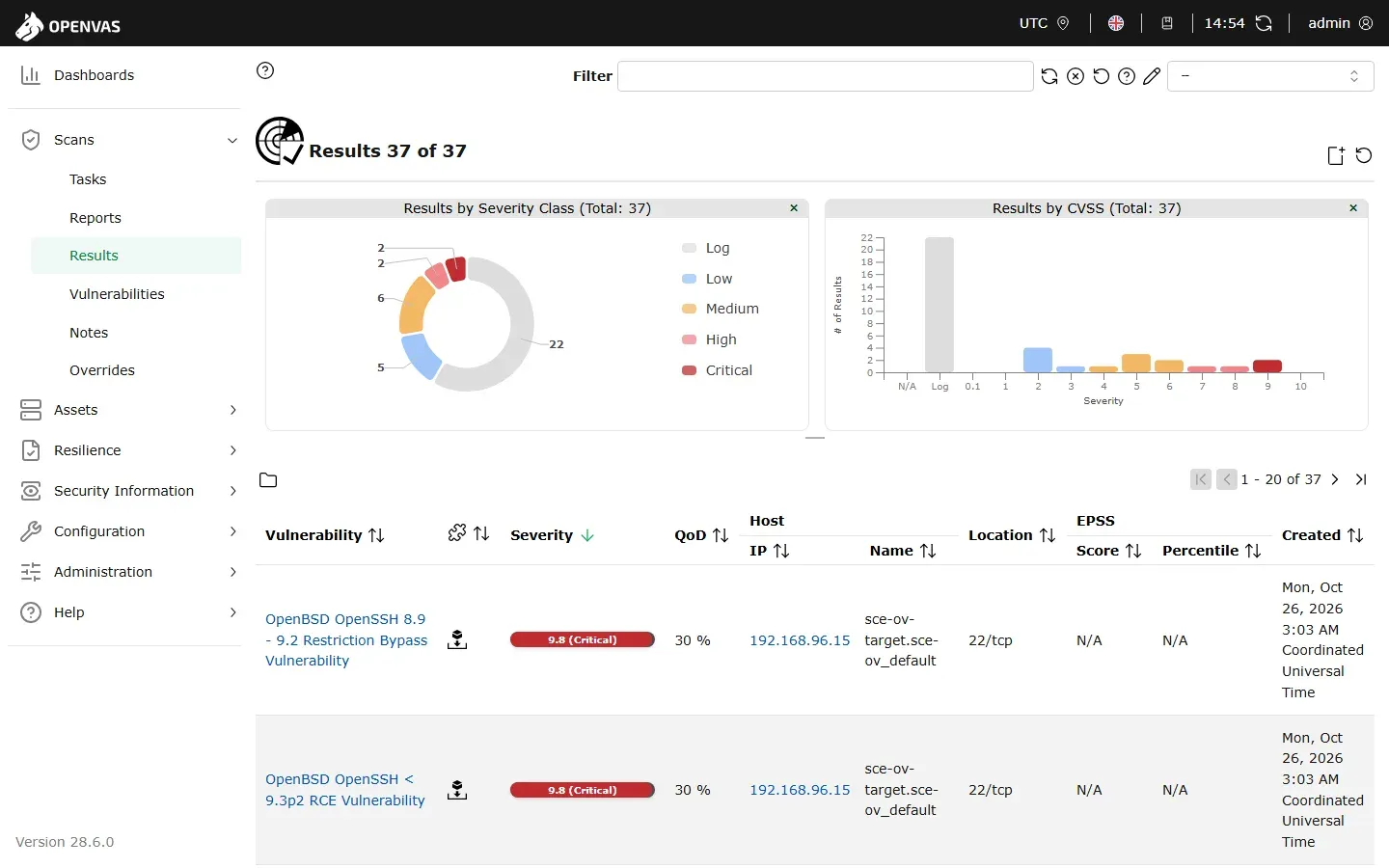The height and width of the screenshot is (868, 1389).
Task: Click the edit filter pencil icon
Action: coord(1152,76)
